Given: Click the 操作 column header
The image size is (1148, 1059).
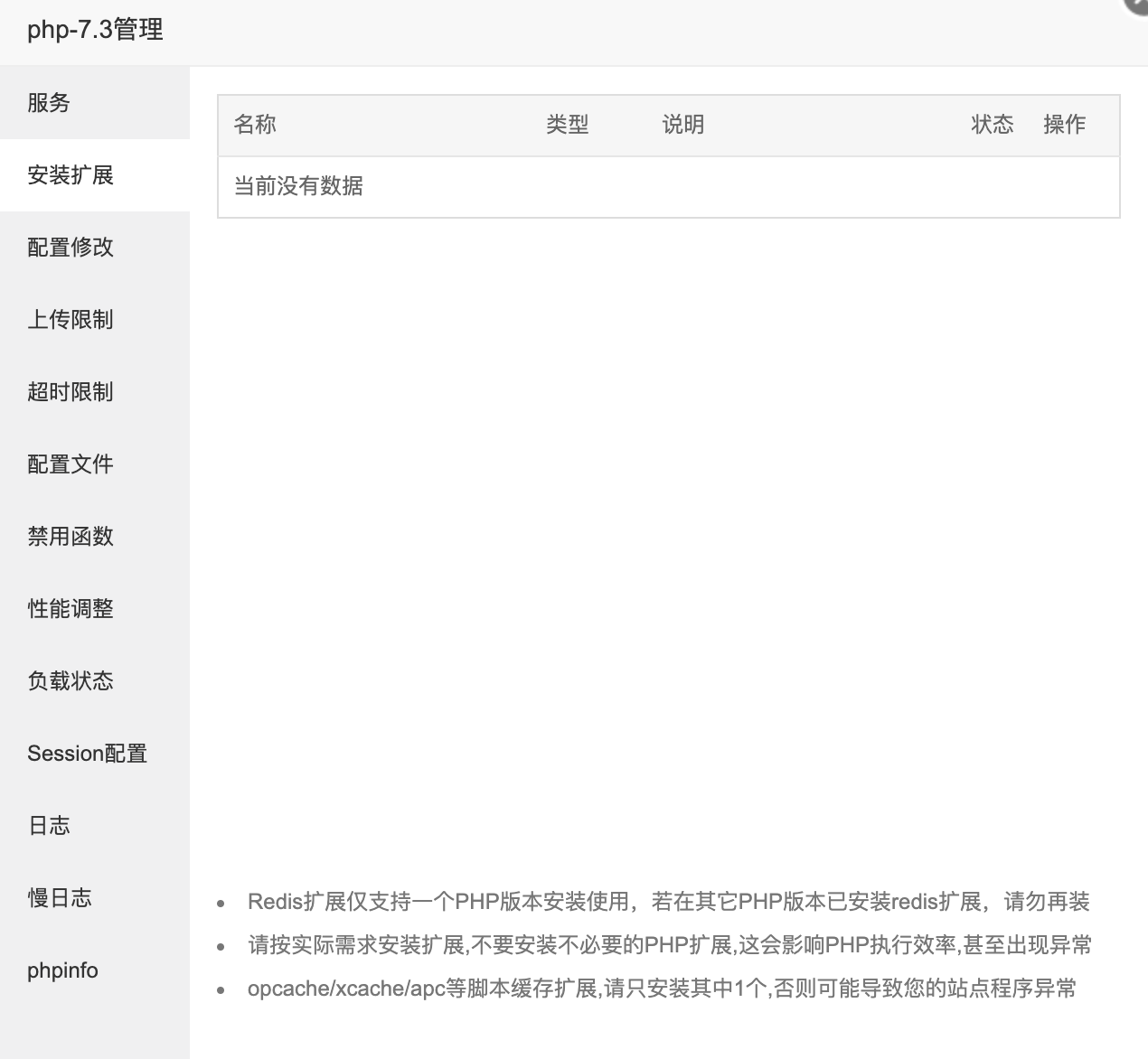Looking at the screenshot, I should point(1065,125).
